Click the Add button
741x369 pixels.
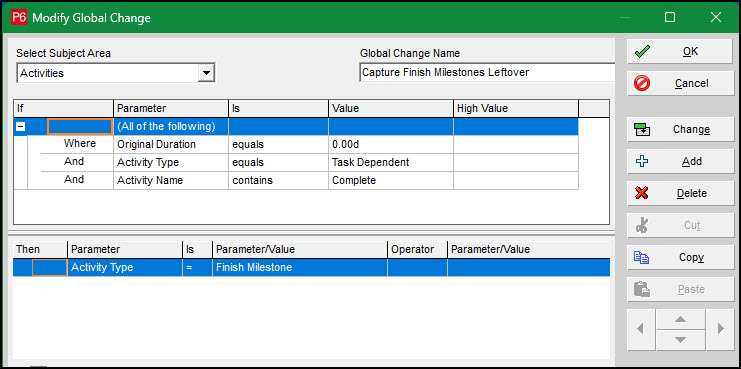pyautogui.click(x=680, y=162)
